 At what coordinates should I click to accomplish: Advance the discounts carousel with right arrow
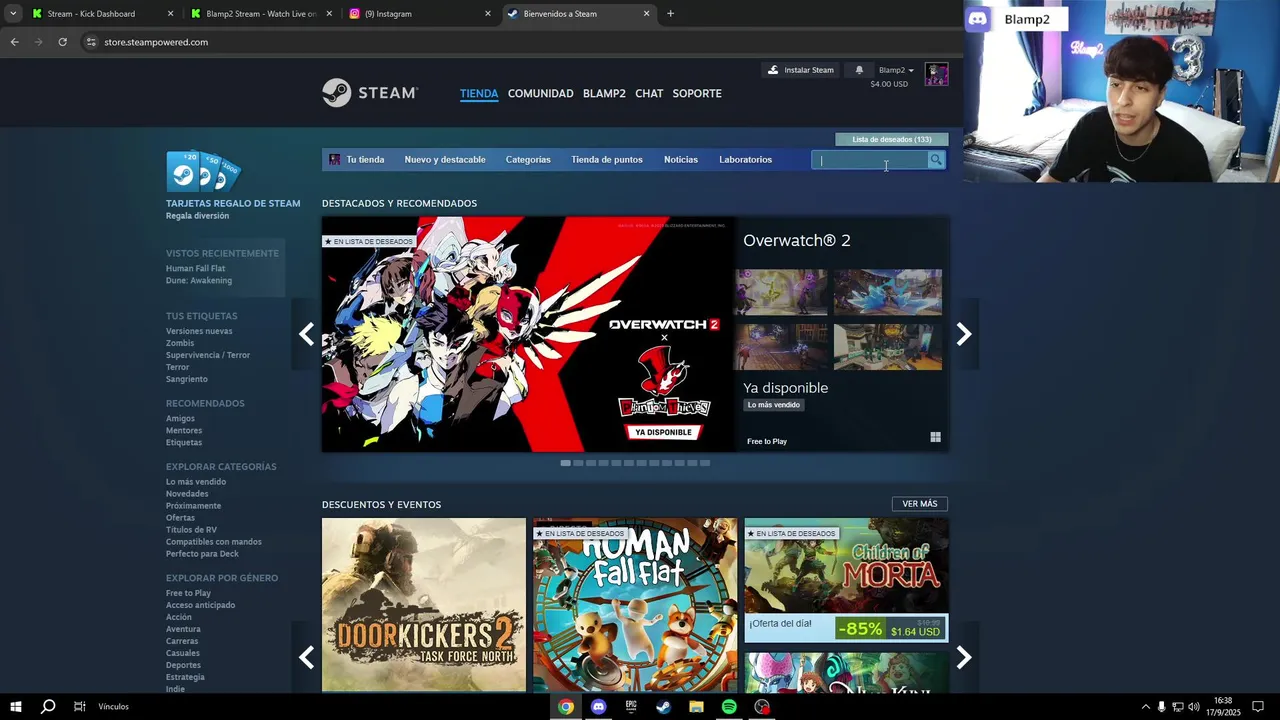click(963, 657)
